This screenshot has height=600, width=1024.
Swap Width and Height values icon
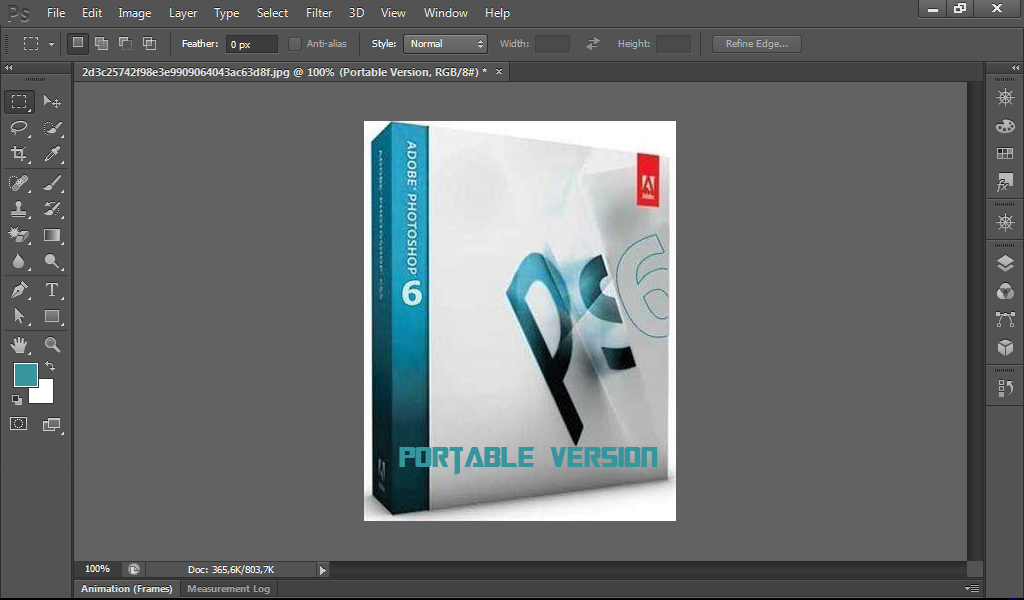(x=592, y=44)
